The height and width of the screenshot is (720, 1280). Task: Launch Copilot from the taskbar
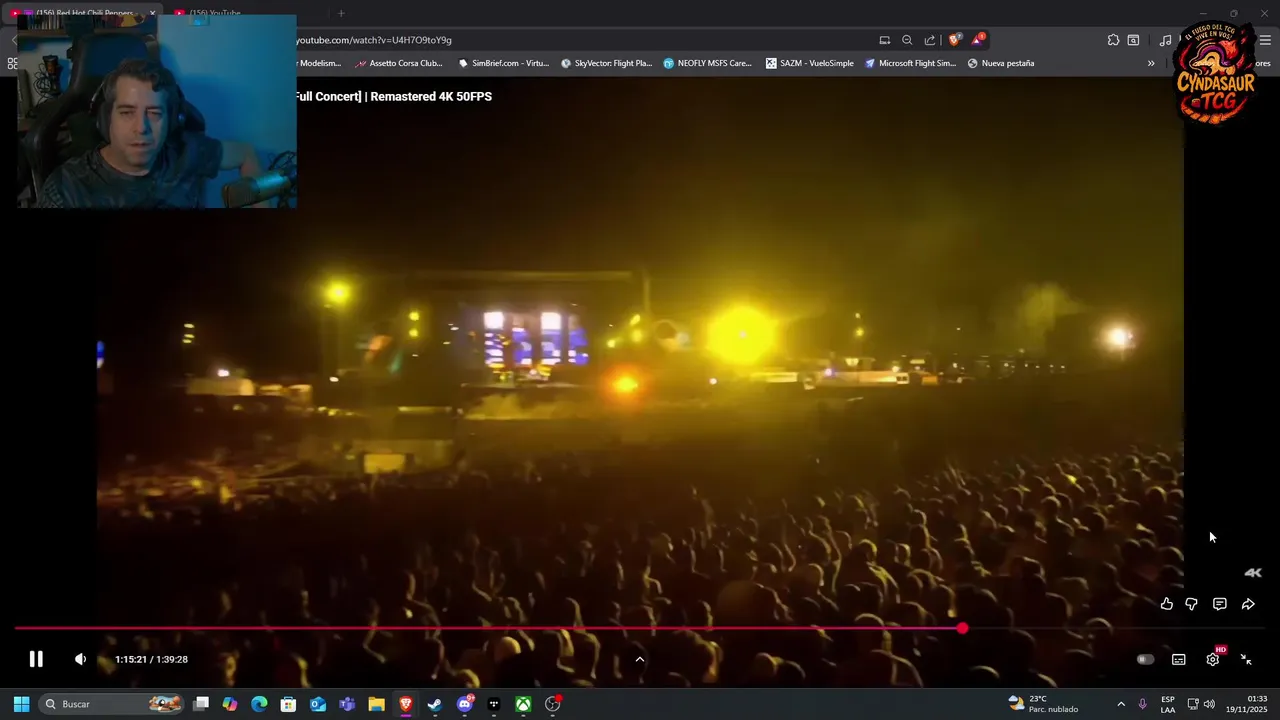click(230, 704)
